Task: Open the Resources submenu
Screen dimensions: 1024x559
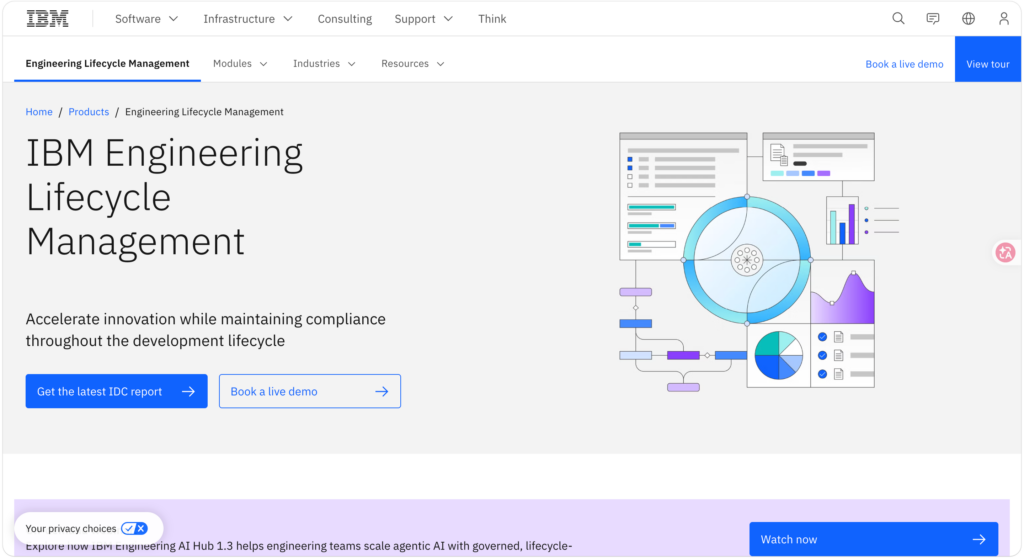Action: pyautogui.click(x=413, y=63)
